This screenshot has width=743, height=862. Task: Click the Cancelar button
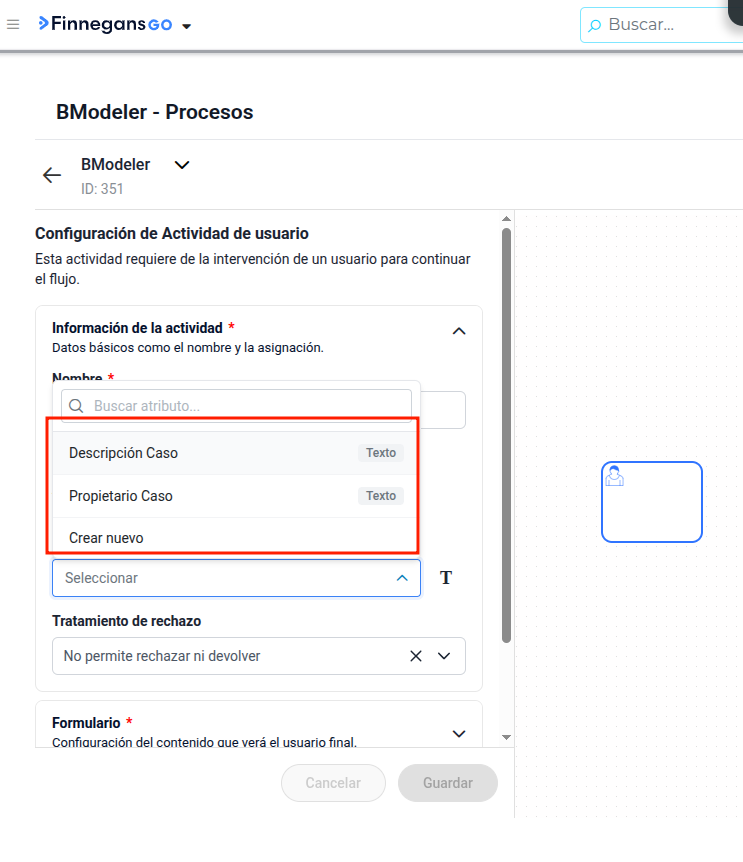[x=333, y=783]
